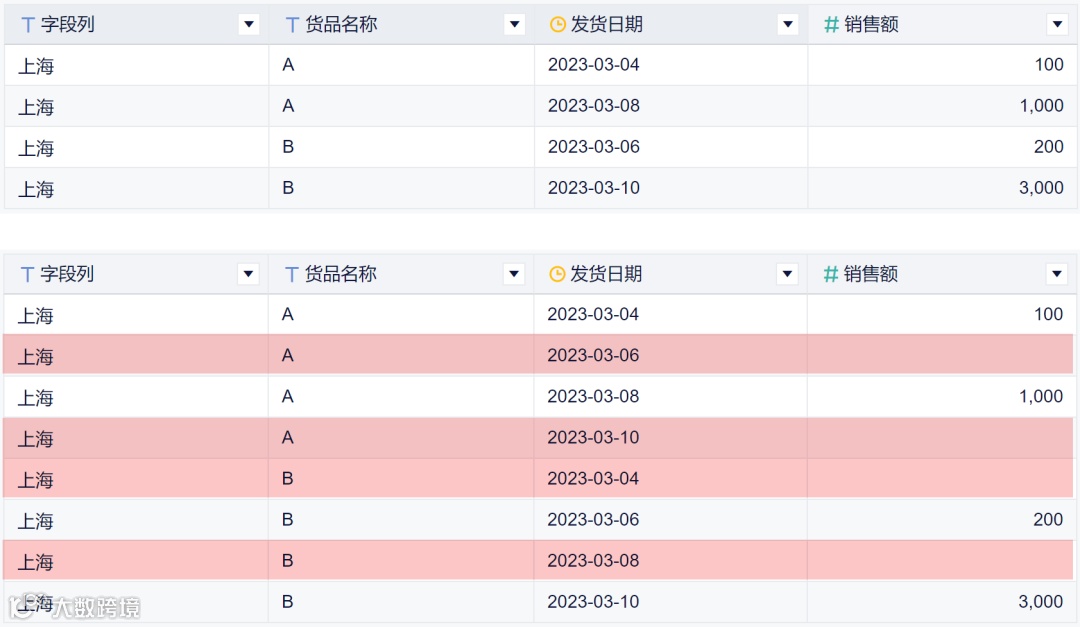Open the 字段列 column dropdown in upper table

pyautogui.click(x=249, y=25)
